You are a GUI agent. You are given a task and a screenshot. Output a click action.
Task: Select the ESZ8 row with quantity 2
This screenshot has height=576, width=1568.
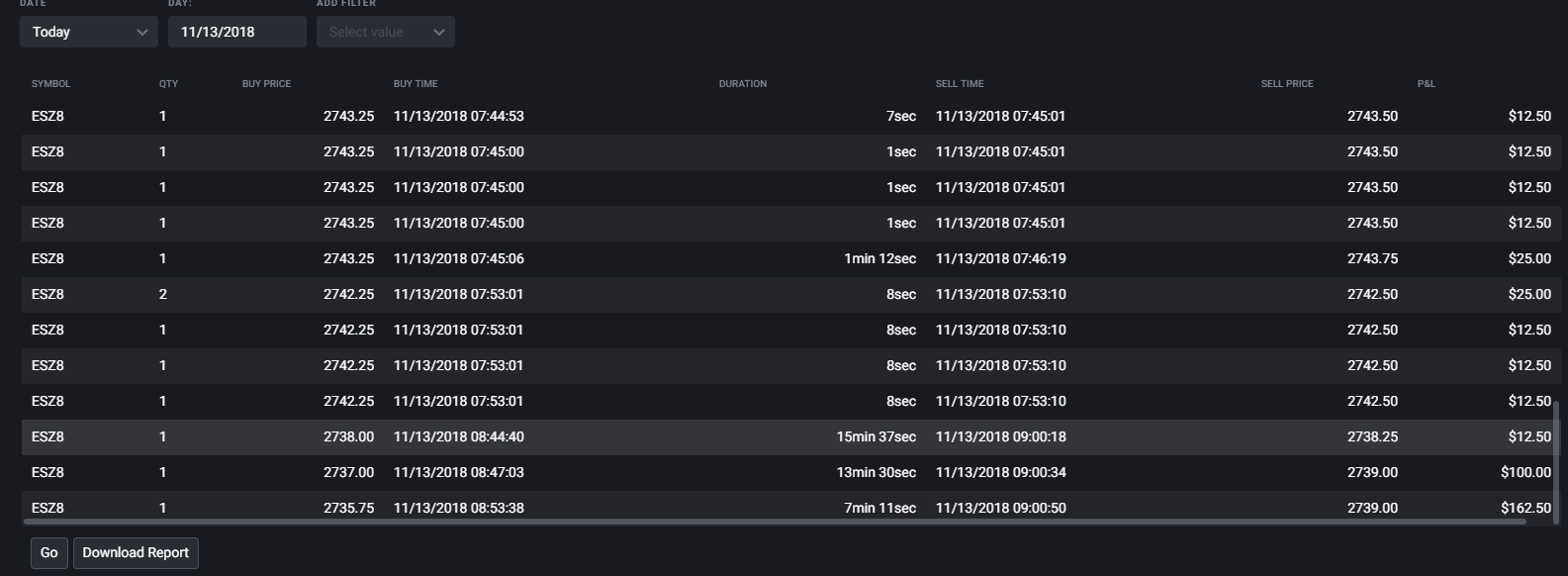pos(787,294)
